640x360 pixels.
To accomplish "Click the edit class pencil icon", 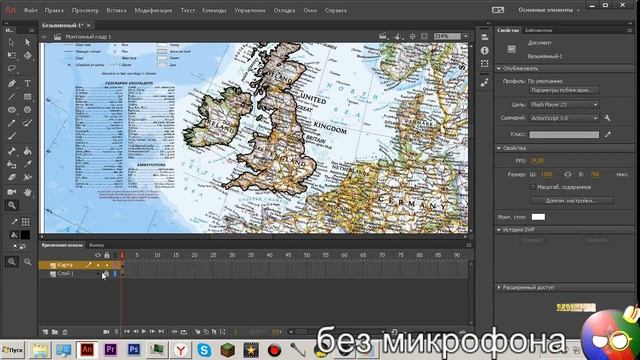I will tap(608, 134).
